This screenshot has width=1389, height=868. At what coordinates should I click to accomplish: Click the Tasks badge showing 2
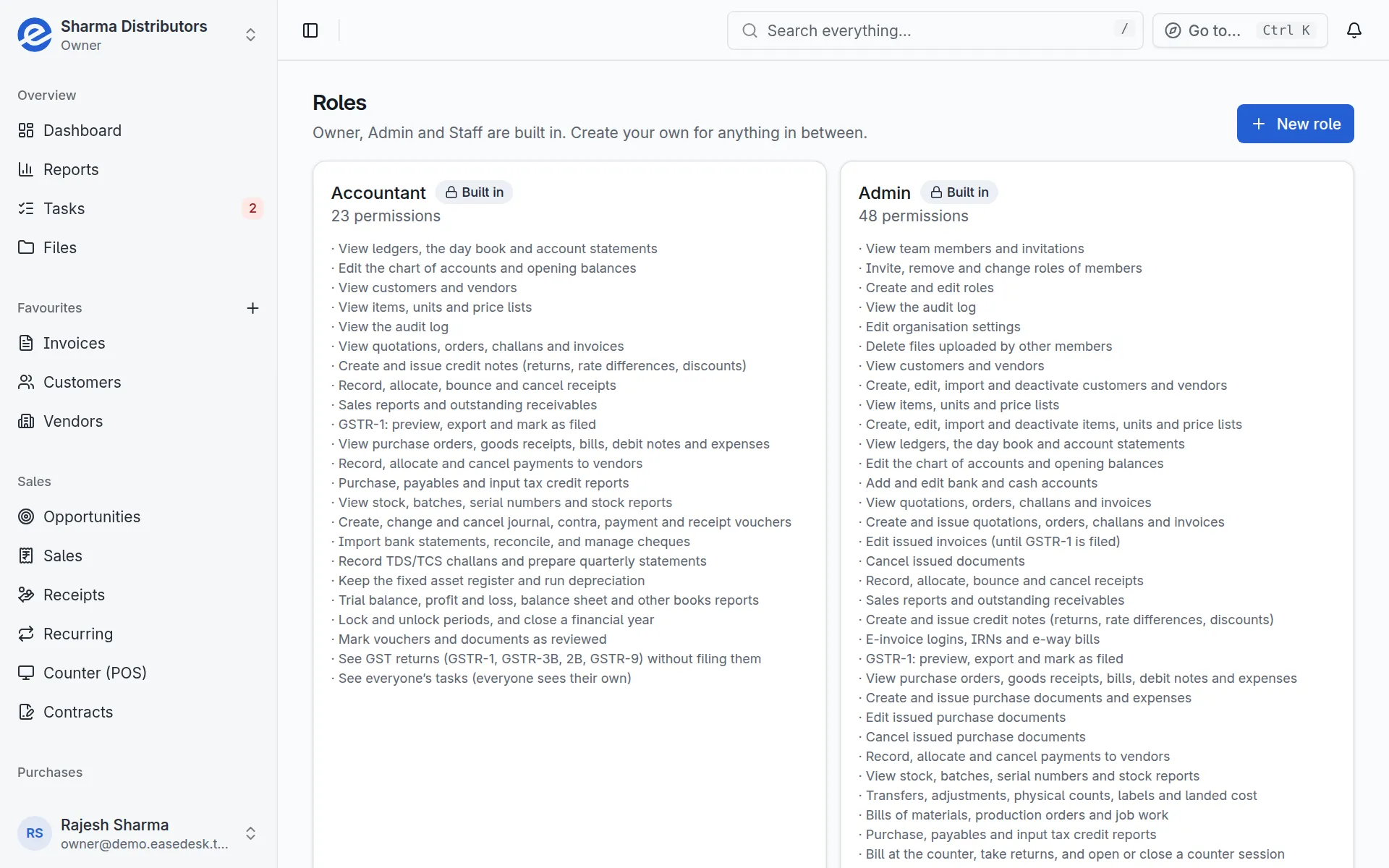(x=252, y=208)
